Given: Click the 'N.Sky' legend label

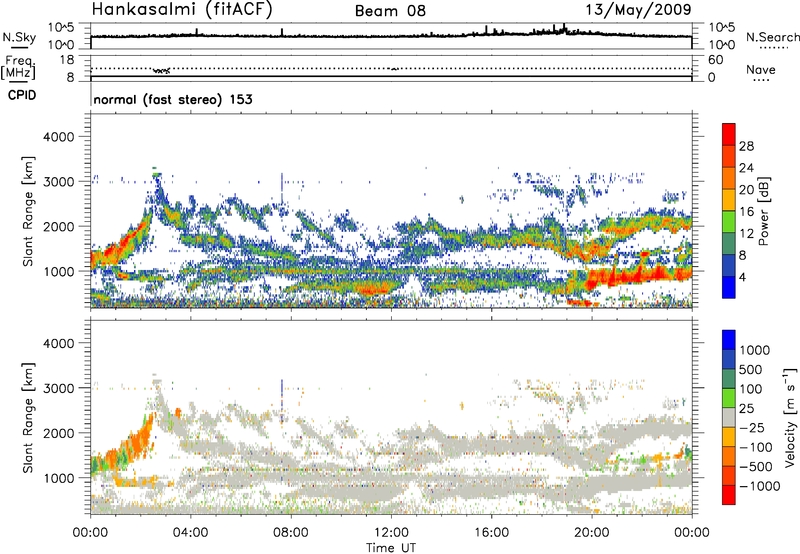Looking at the screenshot, I should pyautogui.click(x=19, y=37).
